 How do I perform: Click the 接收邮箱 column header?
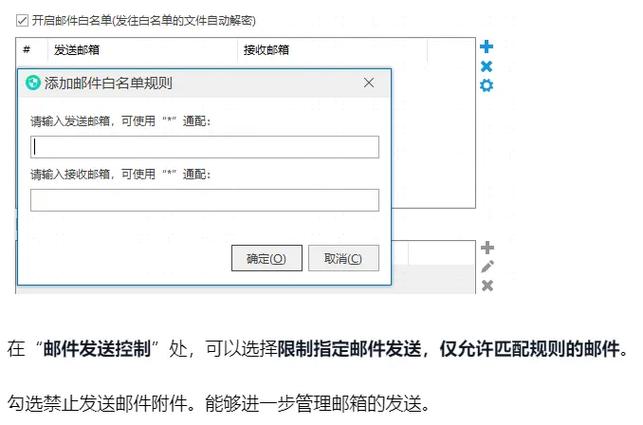[x=267, y=50]
